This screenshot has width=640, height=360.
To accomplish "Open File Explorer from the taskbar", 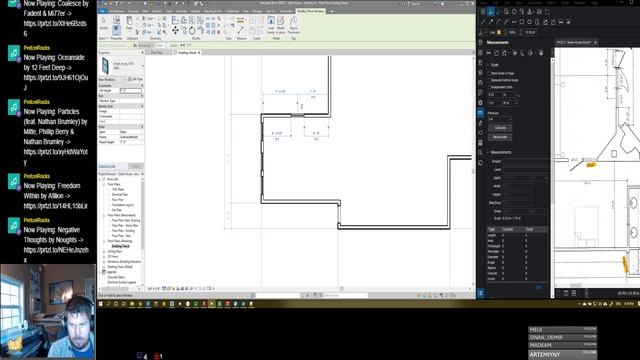I will (x=132, y=304).
